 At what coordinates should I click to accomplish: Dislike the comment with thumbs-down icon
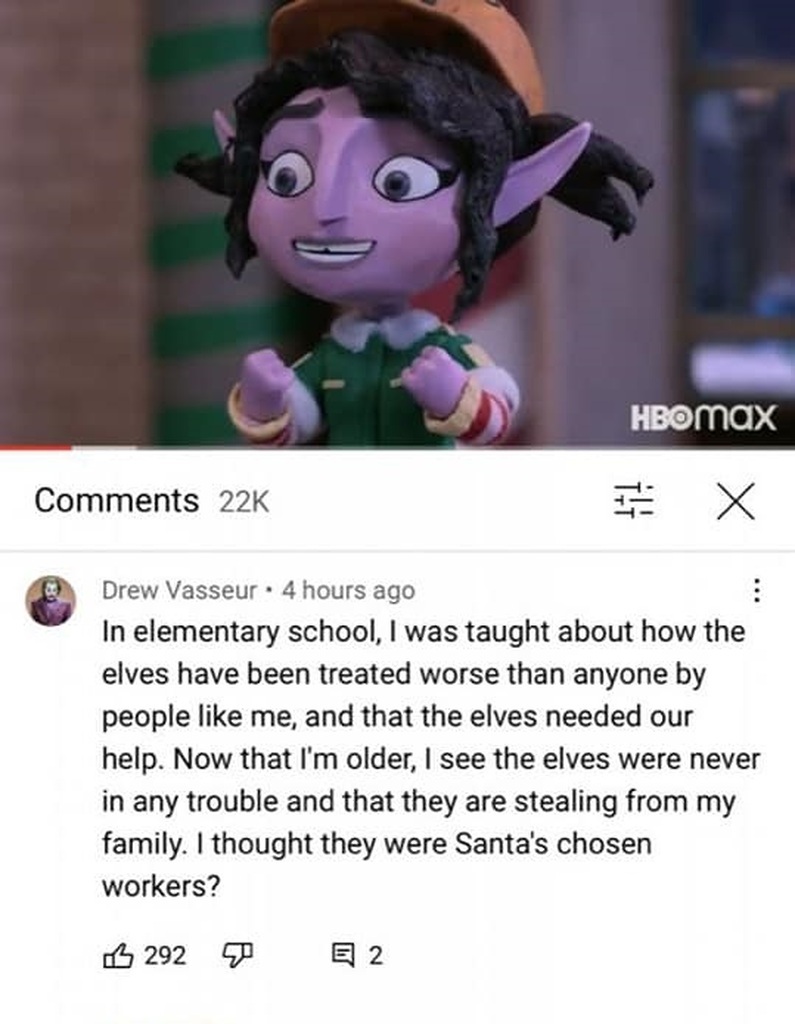pyautogui.click(x=238, y=955)
